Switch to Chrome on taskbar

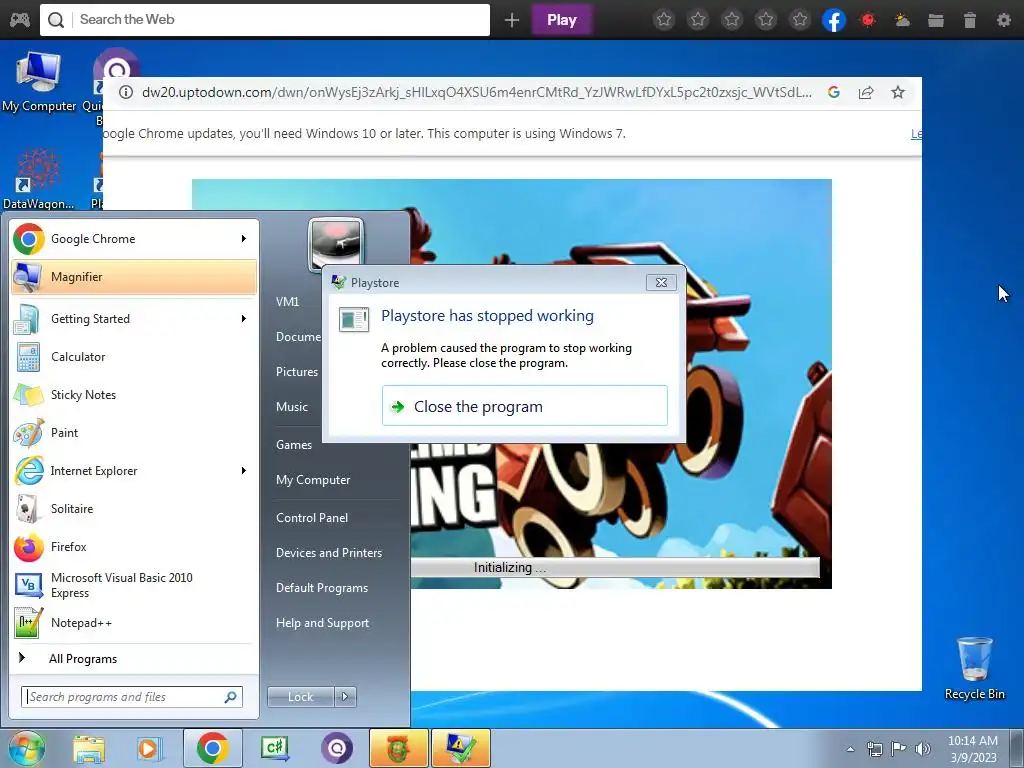tap(212, 748)
